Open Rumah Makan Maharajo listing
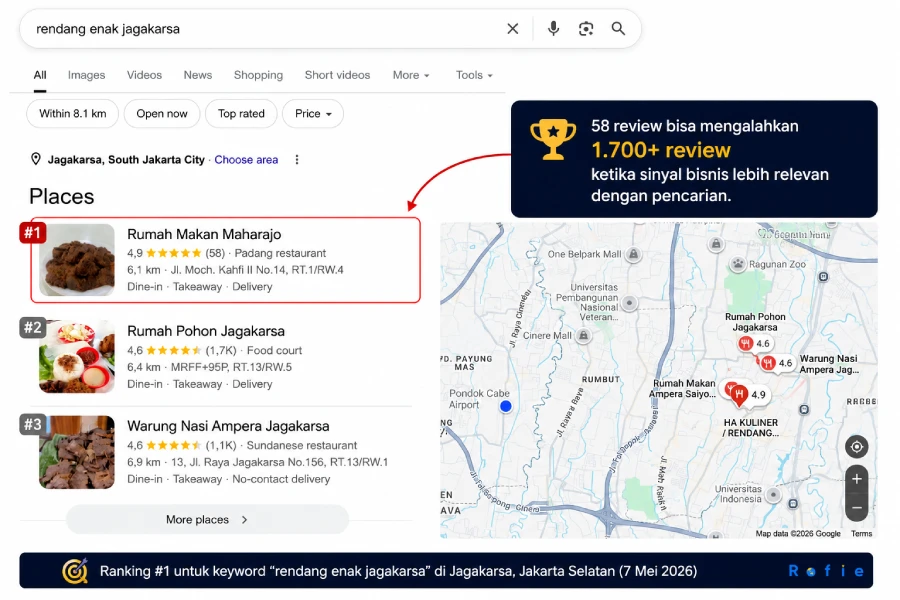The height and width of the screenshot is (600, 900). point(226,260)
